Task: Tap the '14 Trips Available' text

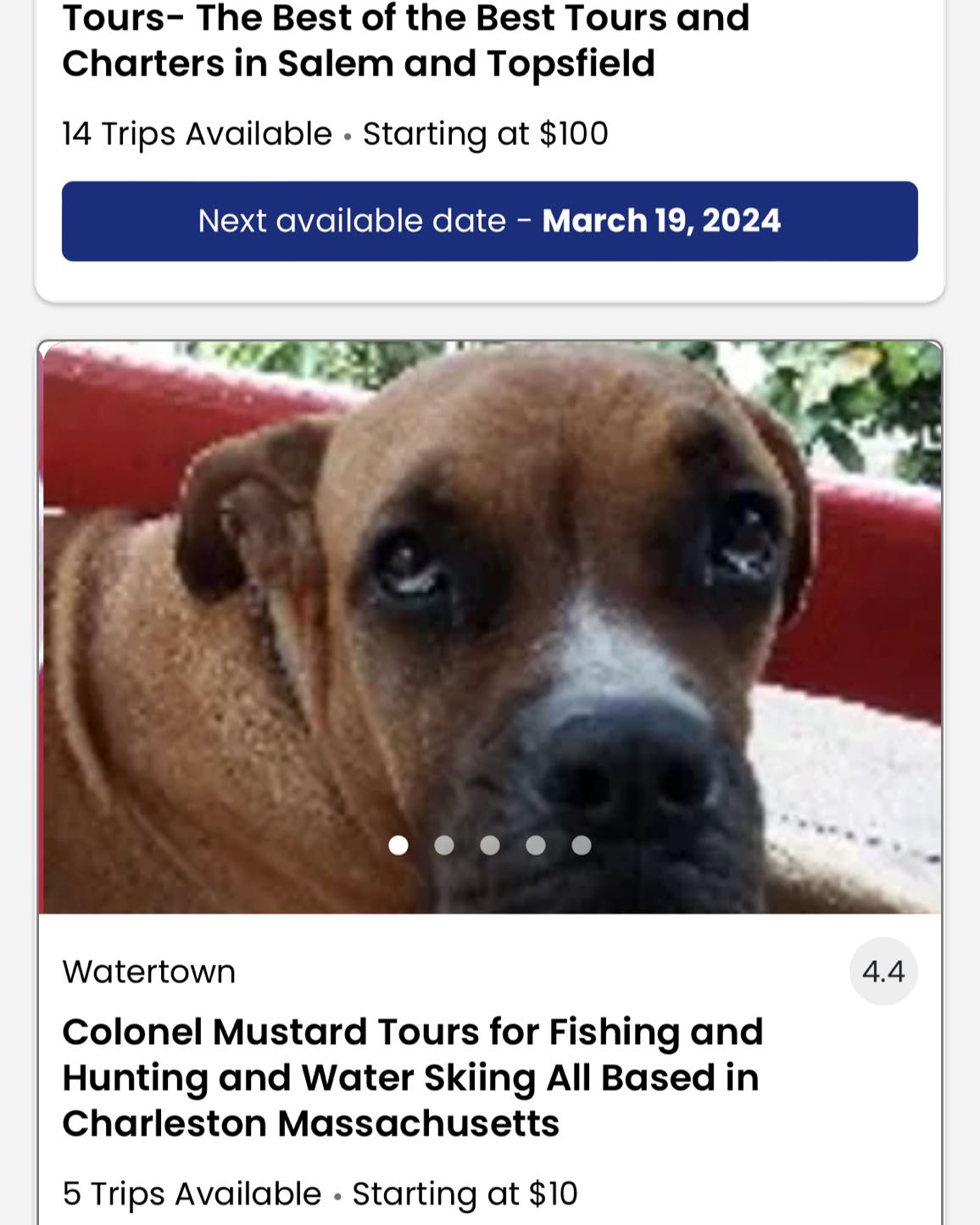Action: pyautogui.click(x=197, y=134)
